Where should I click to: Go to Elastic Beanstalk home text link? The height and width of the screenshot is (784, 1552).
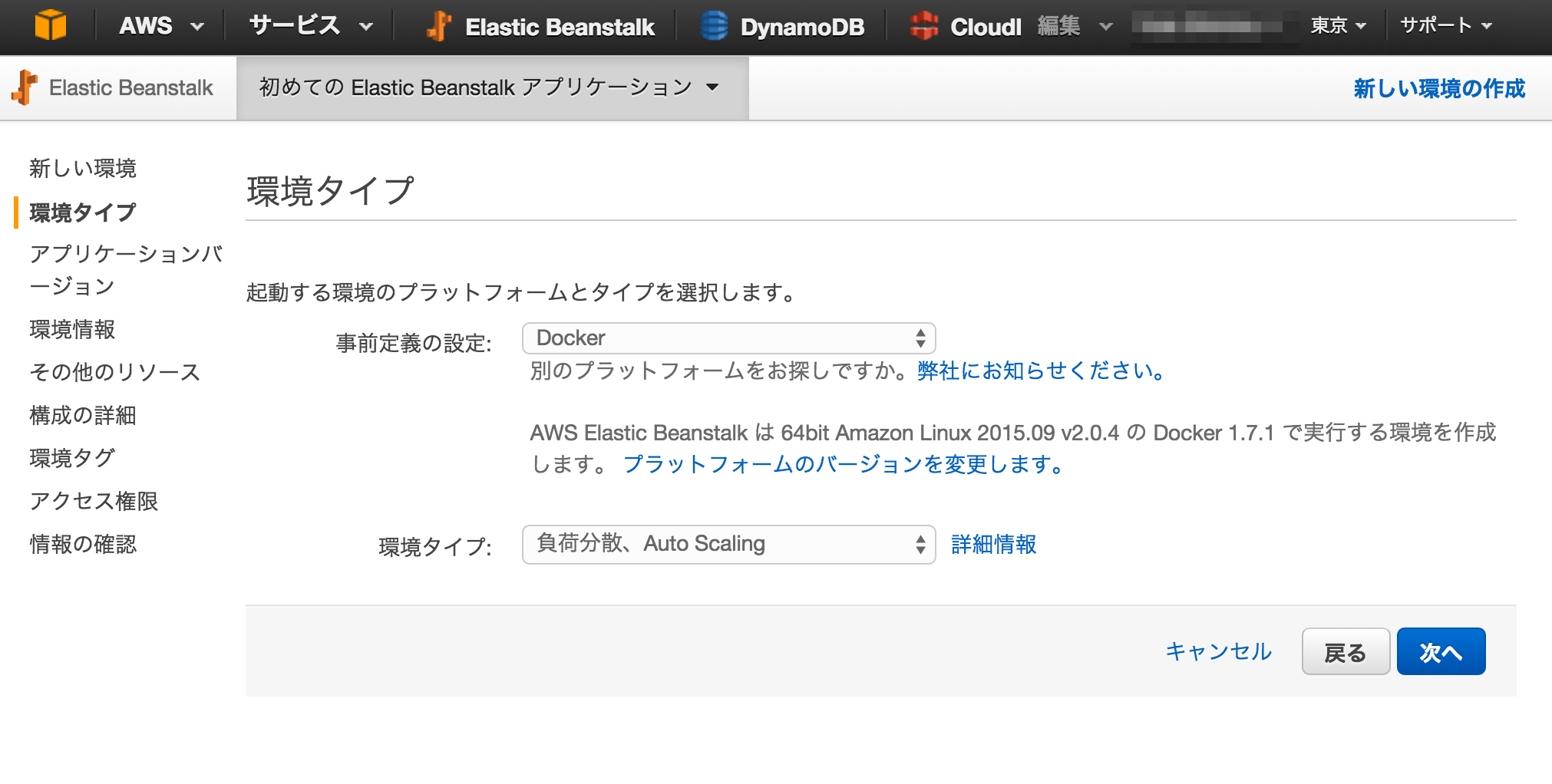click(x=130, y=88)
